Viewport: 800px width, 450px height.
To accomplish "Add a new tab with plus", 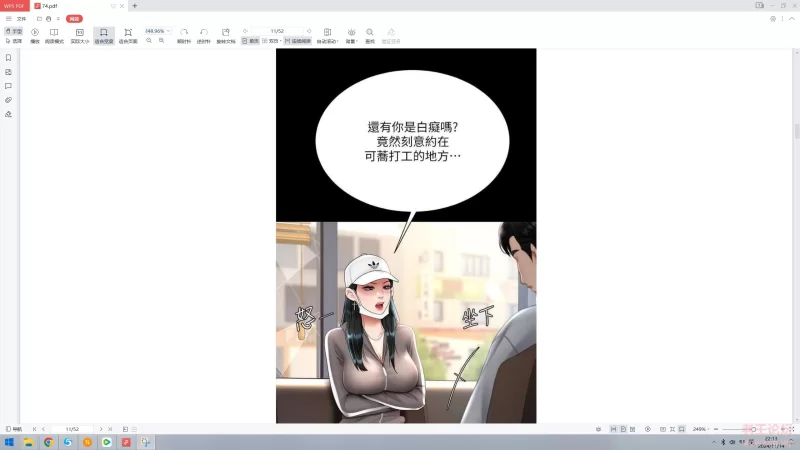I will pos(135,6).
